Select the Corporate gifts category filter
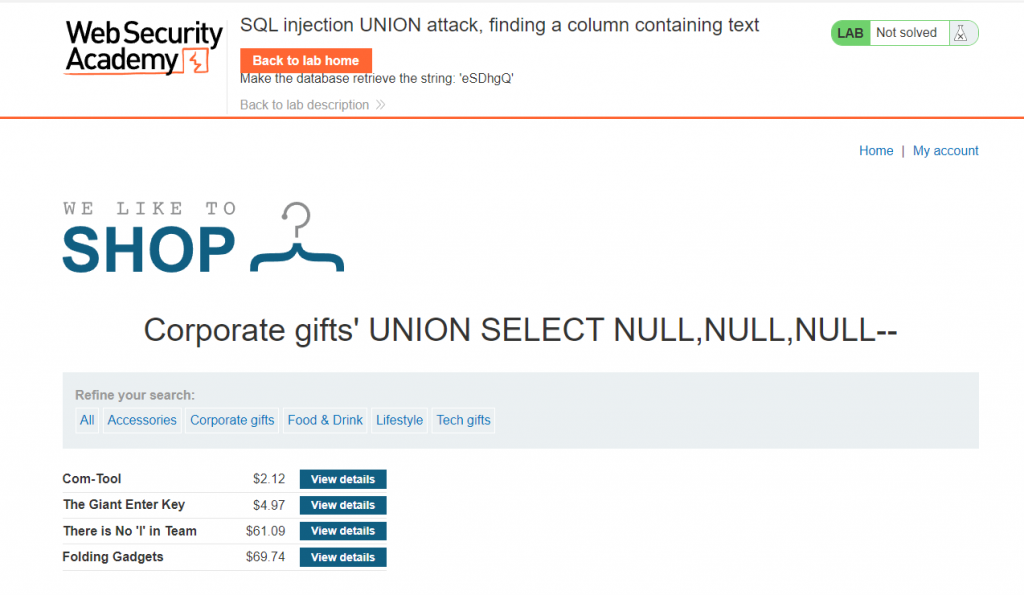Image resolution: width=1024 pixels, height=595 pixels. pos(232,420)
